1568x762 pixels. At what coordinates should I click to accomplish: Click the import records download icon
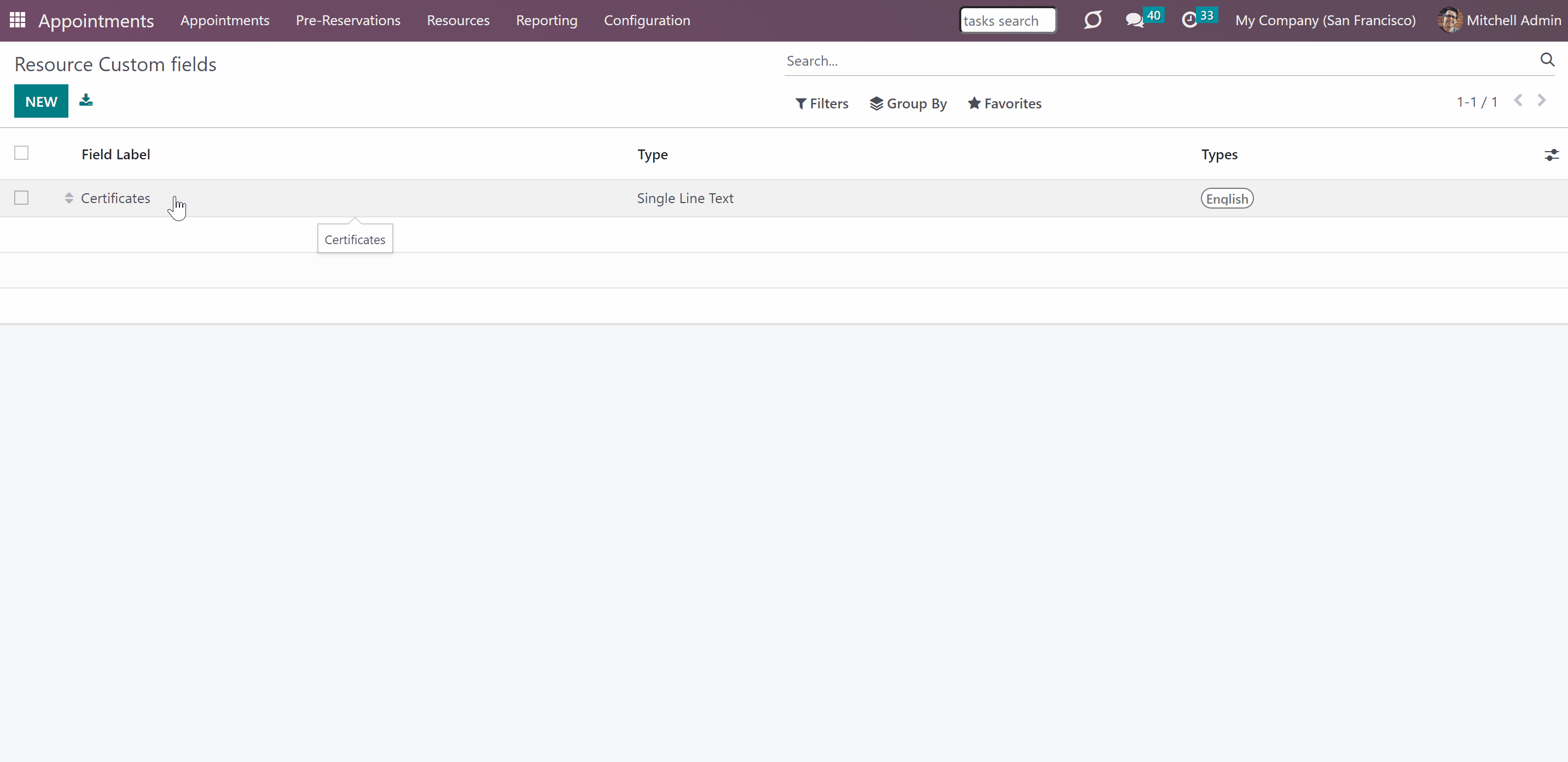pyautogui.click(x=86, y=100)
